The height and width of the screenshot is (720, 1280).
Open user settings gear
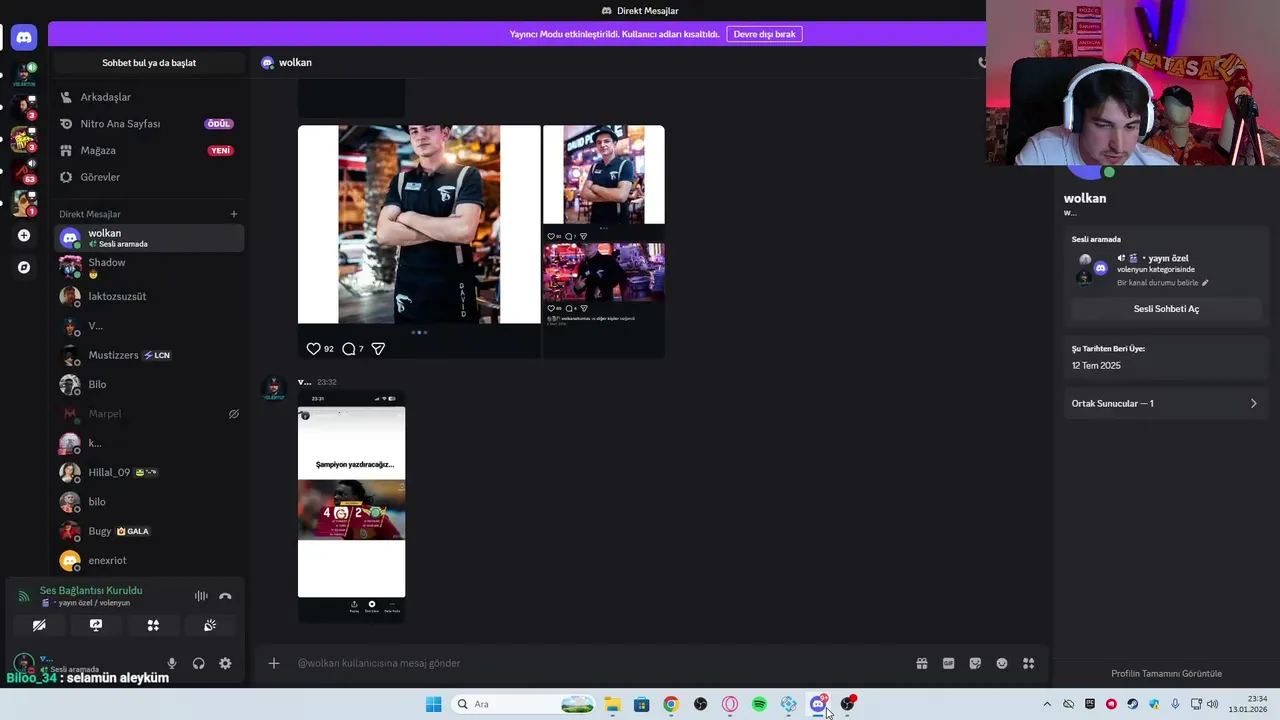click(225, 663)
